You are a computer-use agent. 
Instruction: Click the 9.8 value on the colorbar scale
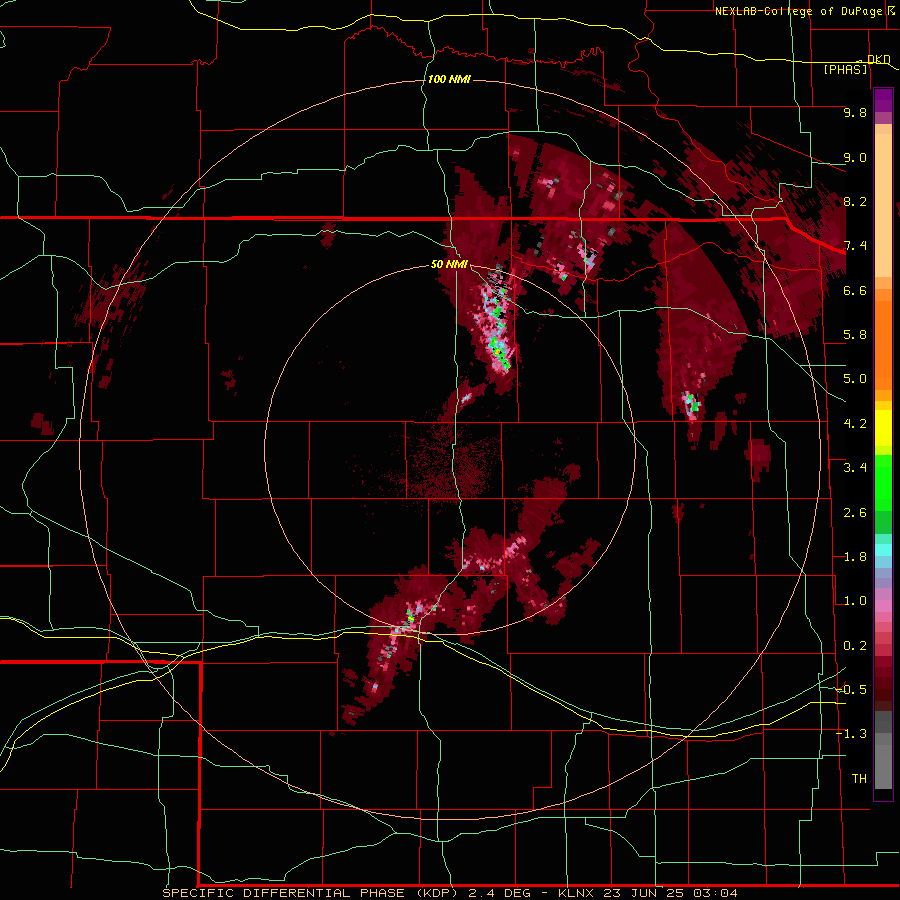point(855,112)
